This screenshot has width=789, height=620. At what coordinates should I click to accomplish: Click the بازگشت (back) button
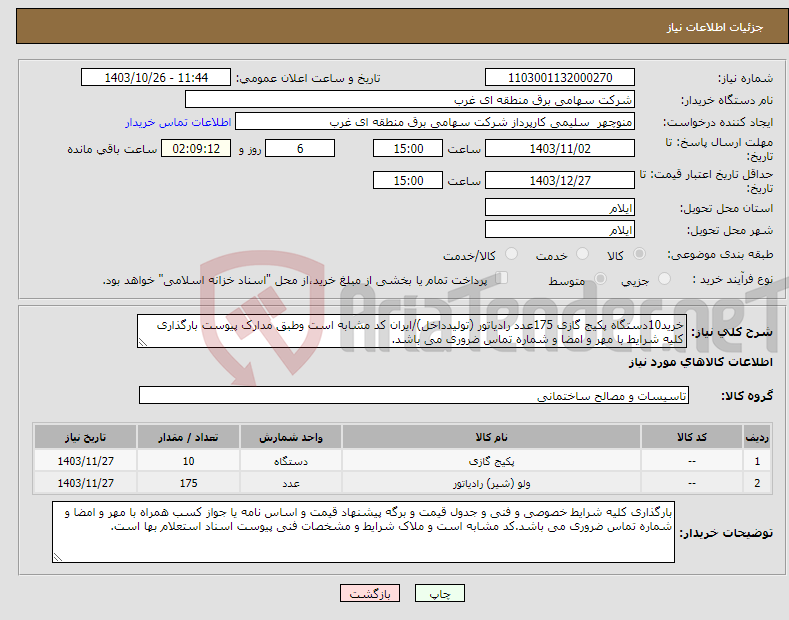[x=370, y=593]
